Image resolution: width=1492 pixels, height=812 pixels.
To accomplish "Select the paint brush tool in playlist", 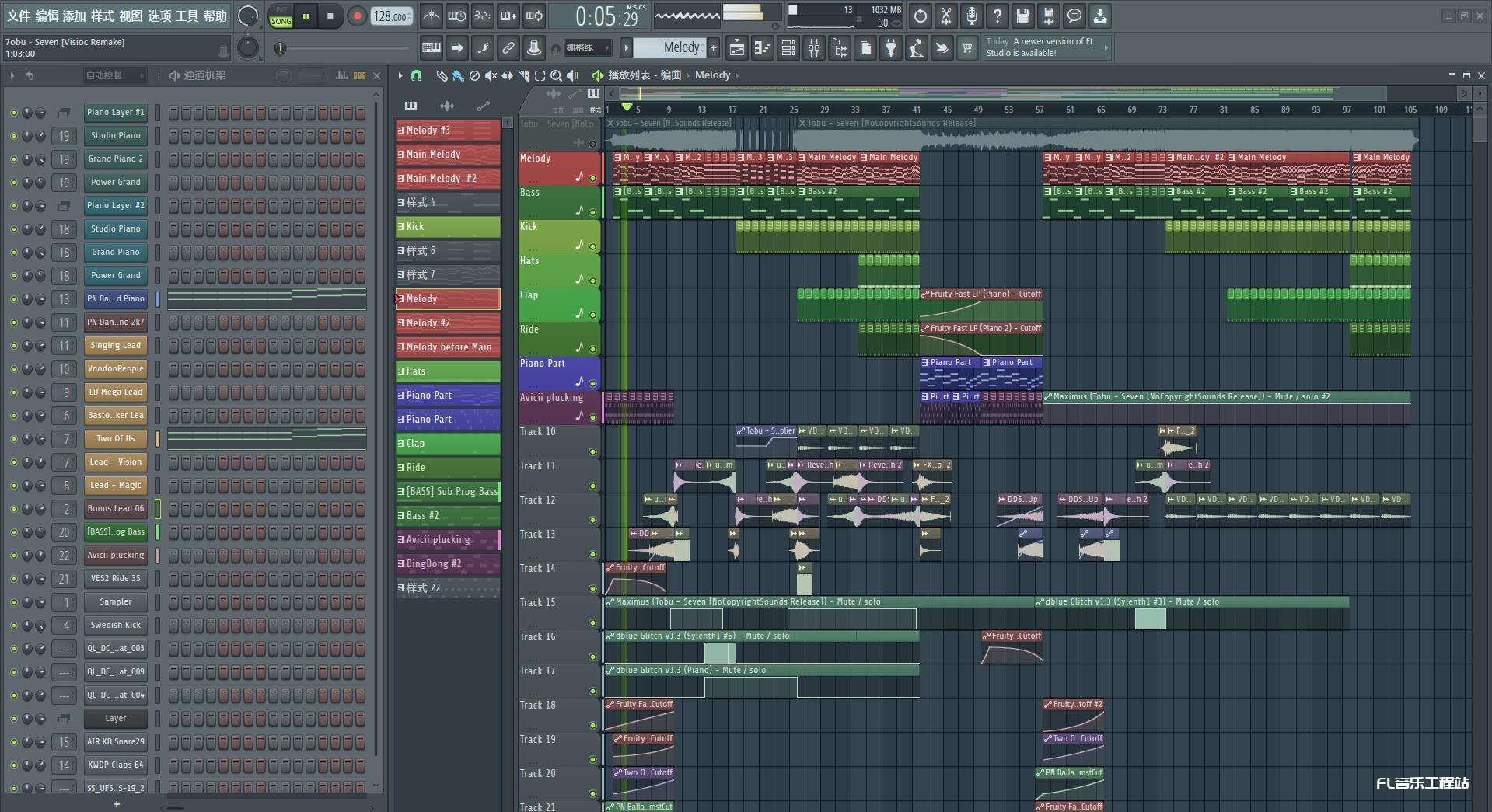I will click(458, 75).
